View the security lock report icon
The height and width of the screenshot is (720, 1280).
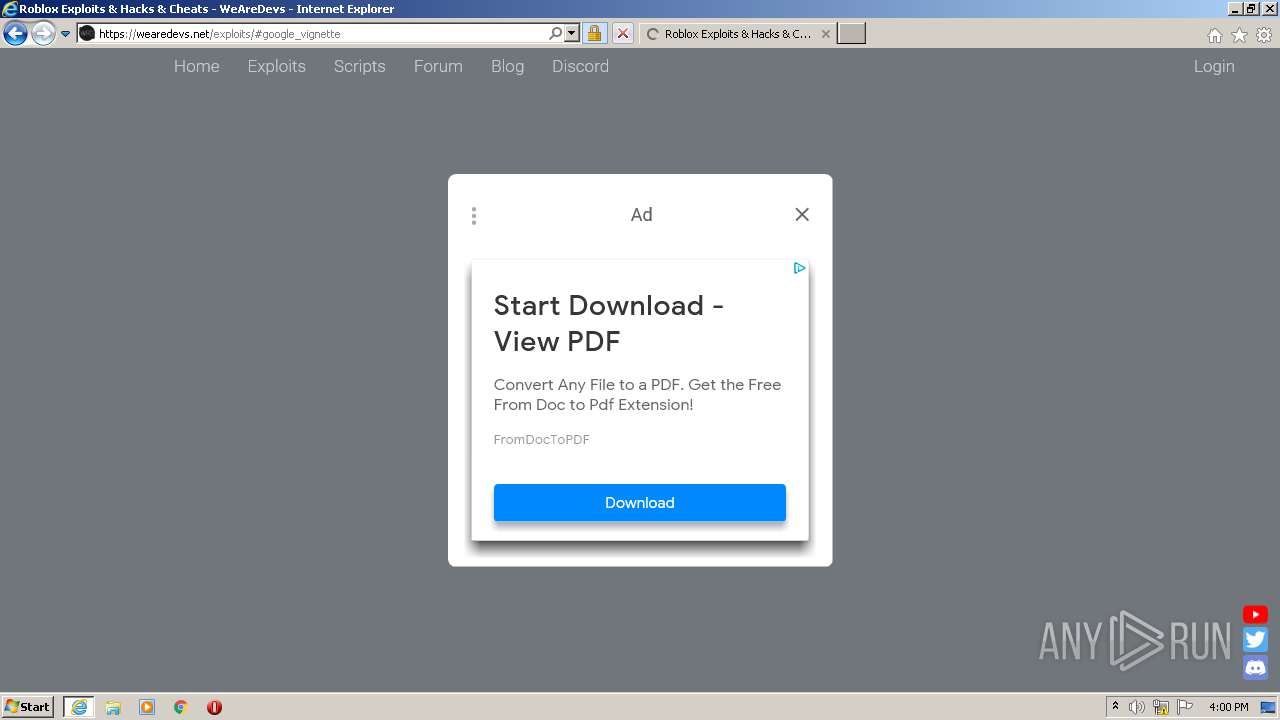pyautogui.click(x=594, y=34)
